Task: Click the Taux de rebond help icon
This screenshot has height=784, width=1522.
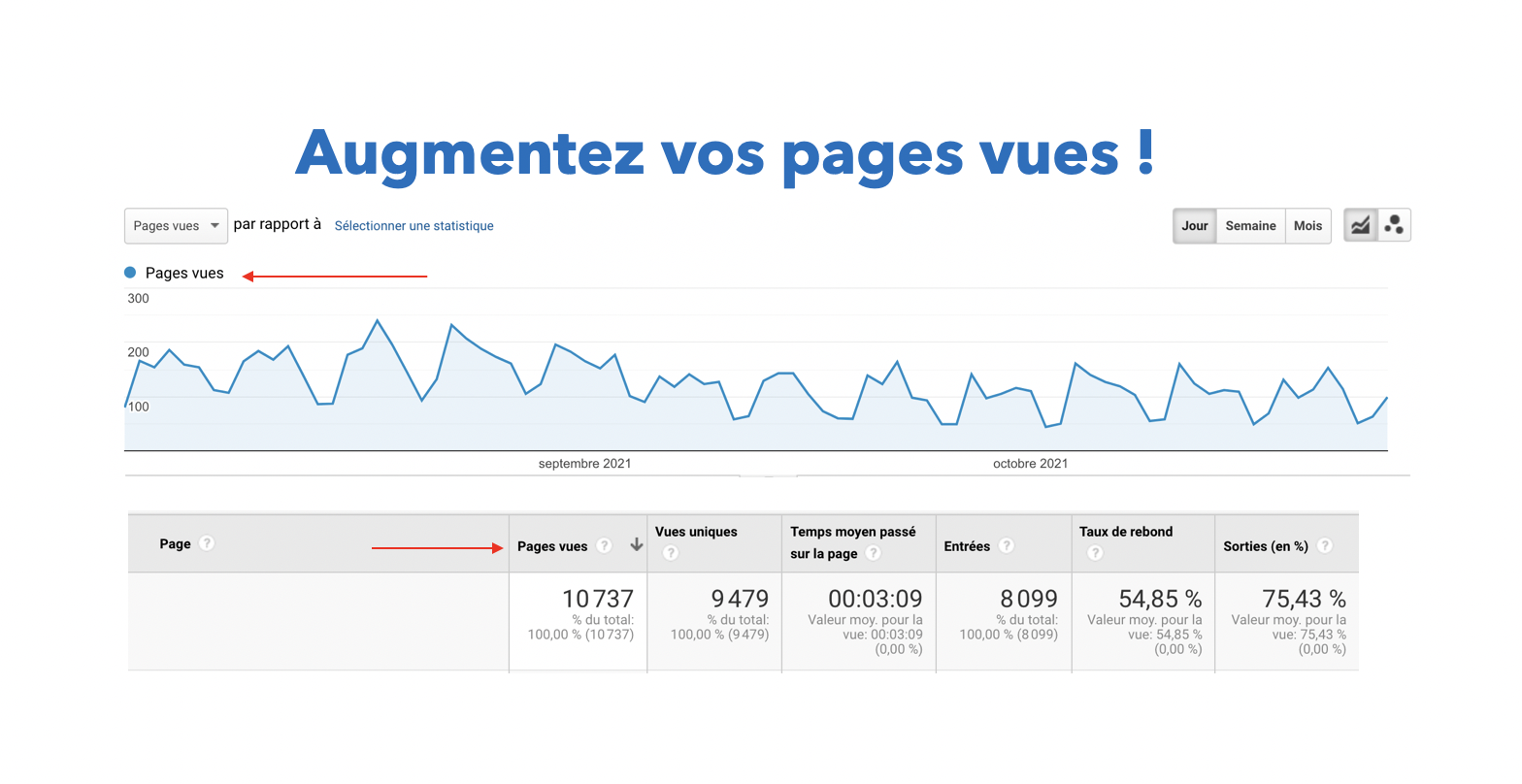Action: coord(1095,553)
